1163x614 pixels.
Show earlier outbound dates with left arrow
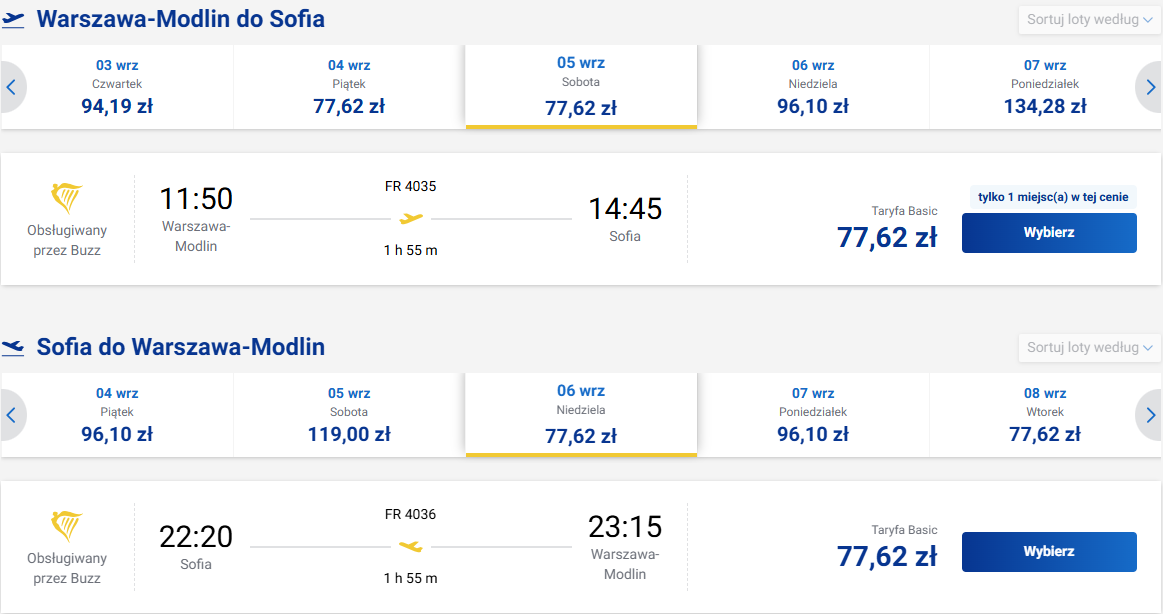coord(13,88)
